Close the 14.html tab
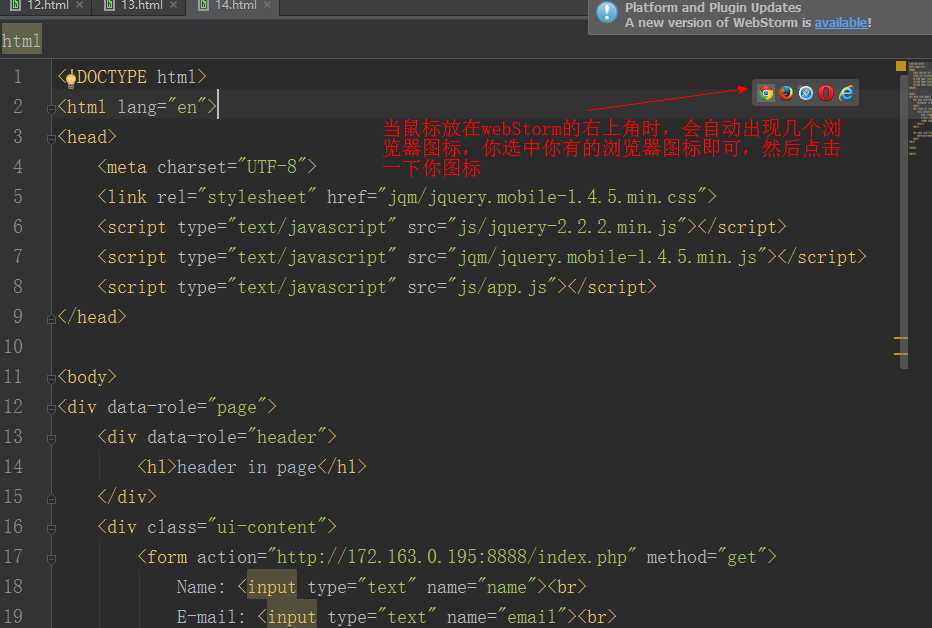Viewport: 932px width, 628px height. (x=267, y=5)
